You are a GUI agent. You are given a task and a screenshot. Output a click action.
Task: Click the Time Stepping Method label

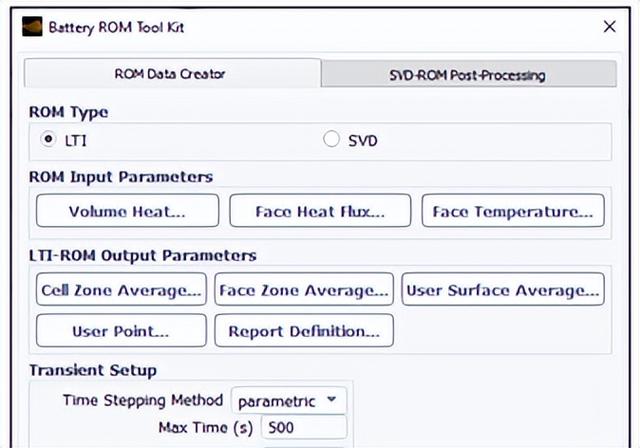pos(142,401)
